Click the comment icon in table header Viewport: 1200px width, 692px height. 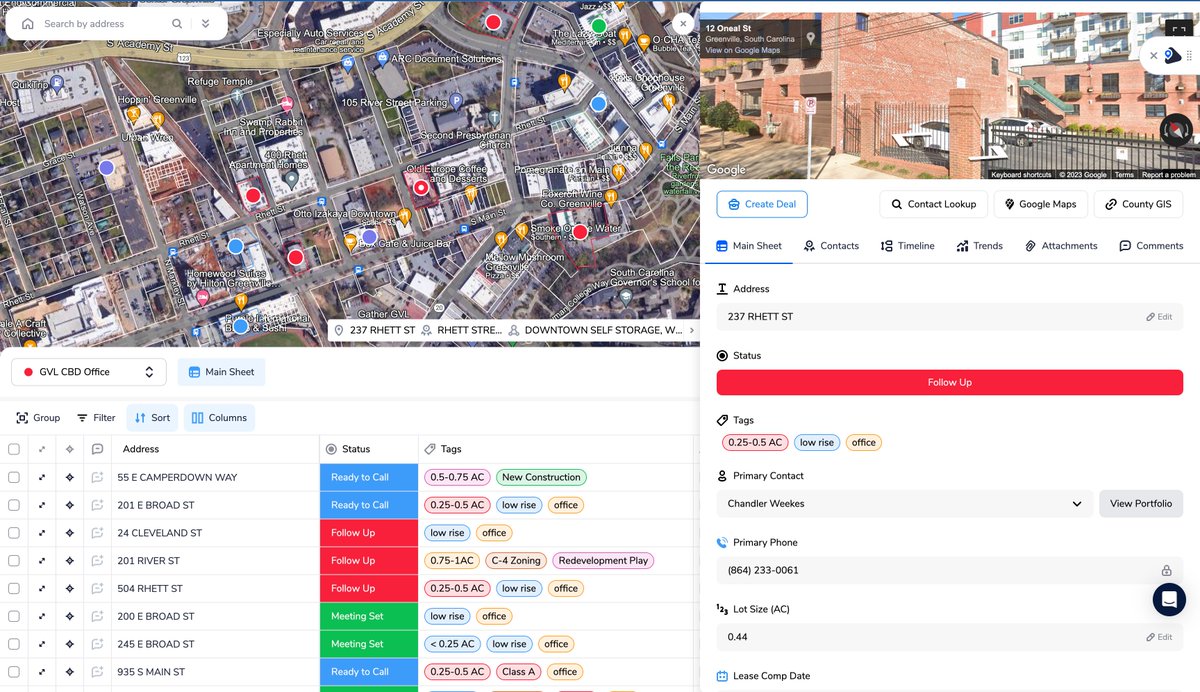97,449
